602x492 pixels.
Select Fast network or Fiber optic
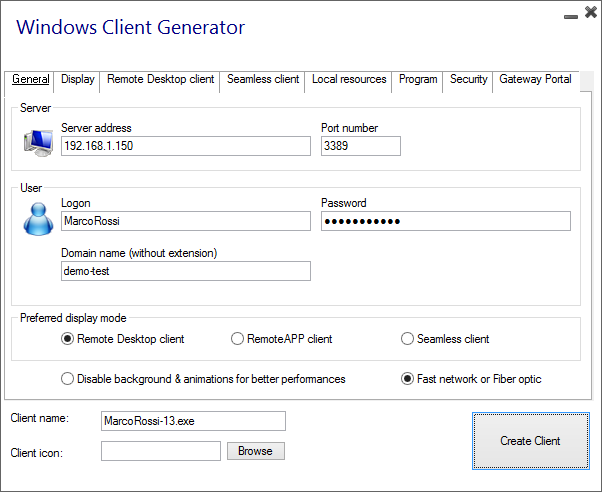point(408,379)
